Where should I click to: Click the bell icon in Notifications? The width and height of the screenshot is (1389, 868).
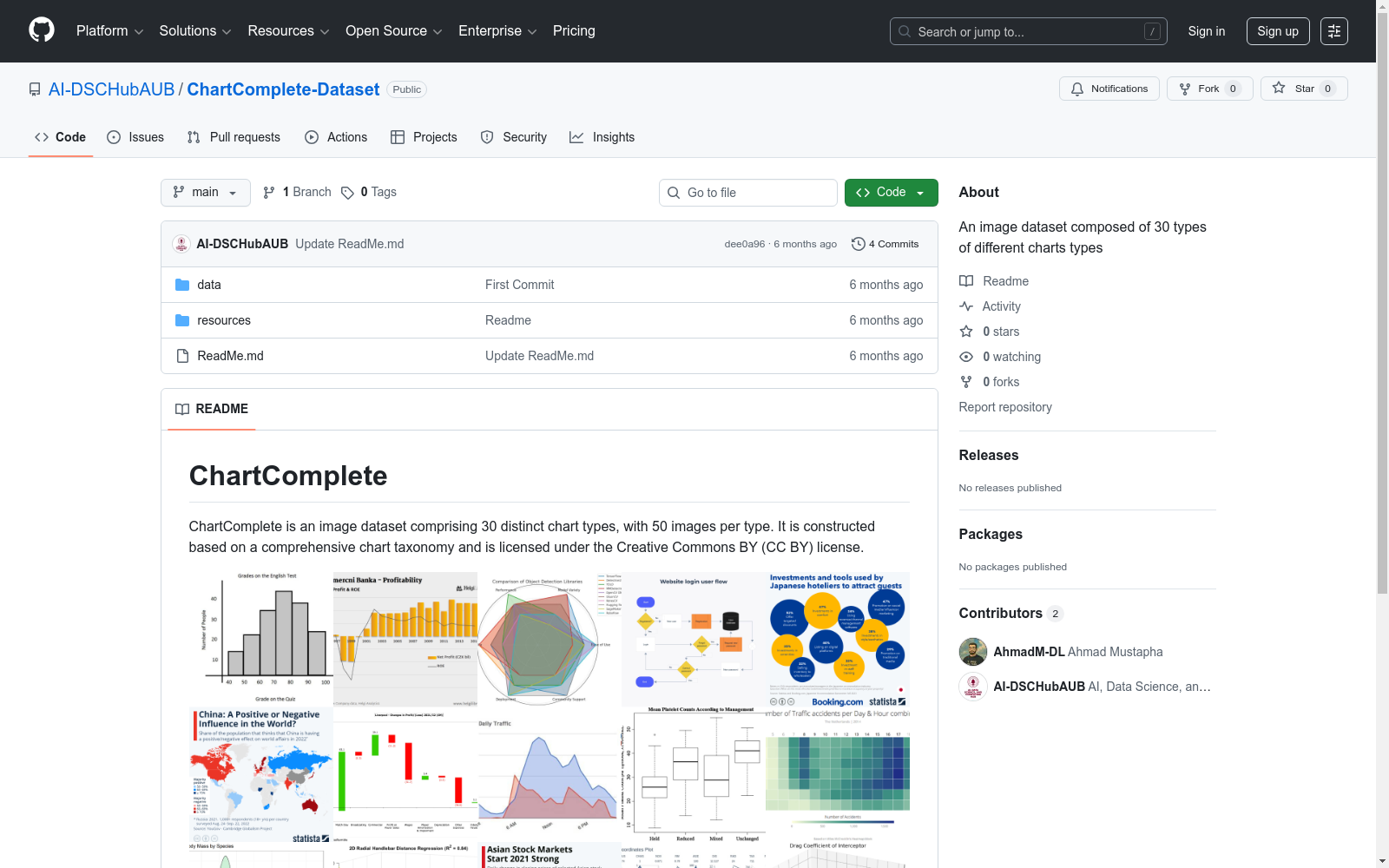pos(1077,89)
